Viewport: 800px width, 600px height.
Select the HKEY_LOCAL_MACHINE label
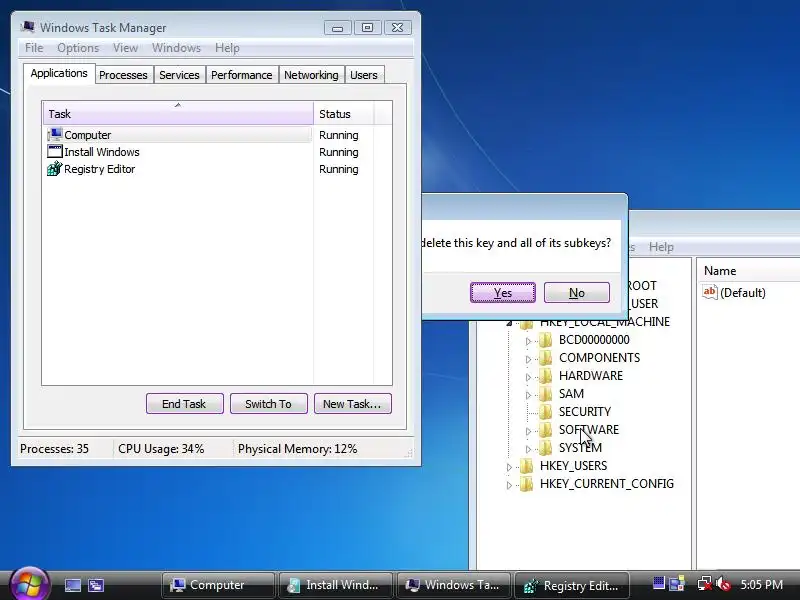tap(605, 322)
